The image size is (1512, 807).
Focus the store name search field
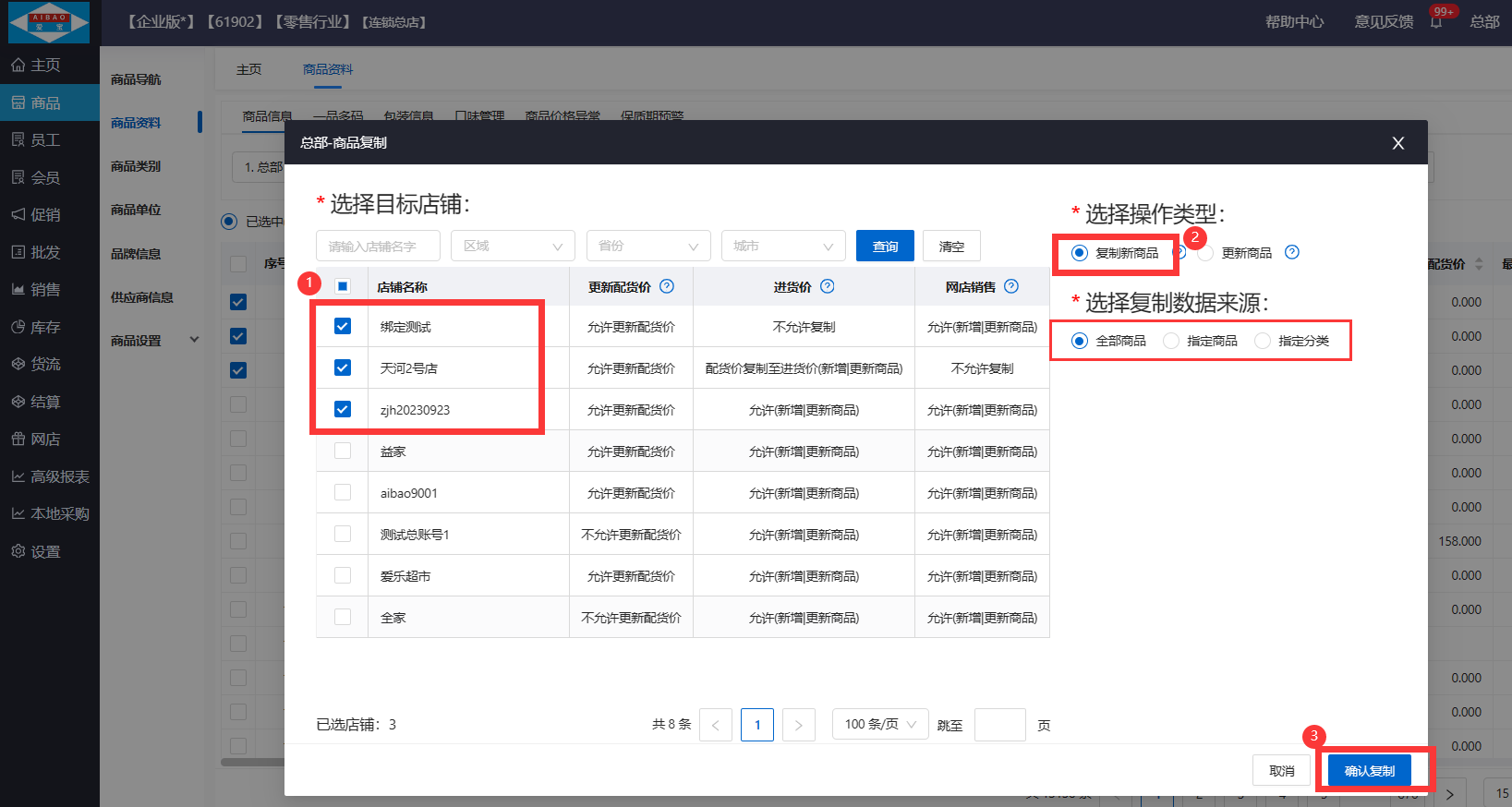click(x=378, y=246)
